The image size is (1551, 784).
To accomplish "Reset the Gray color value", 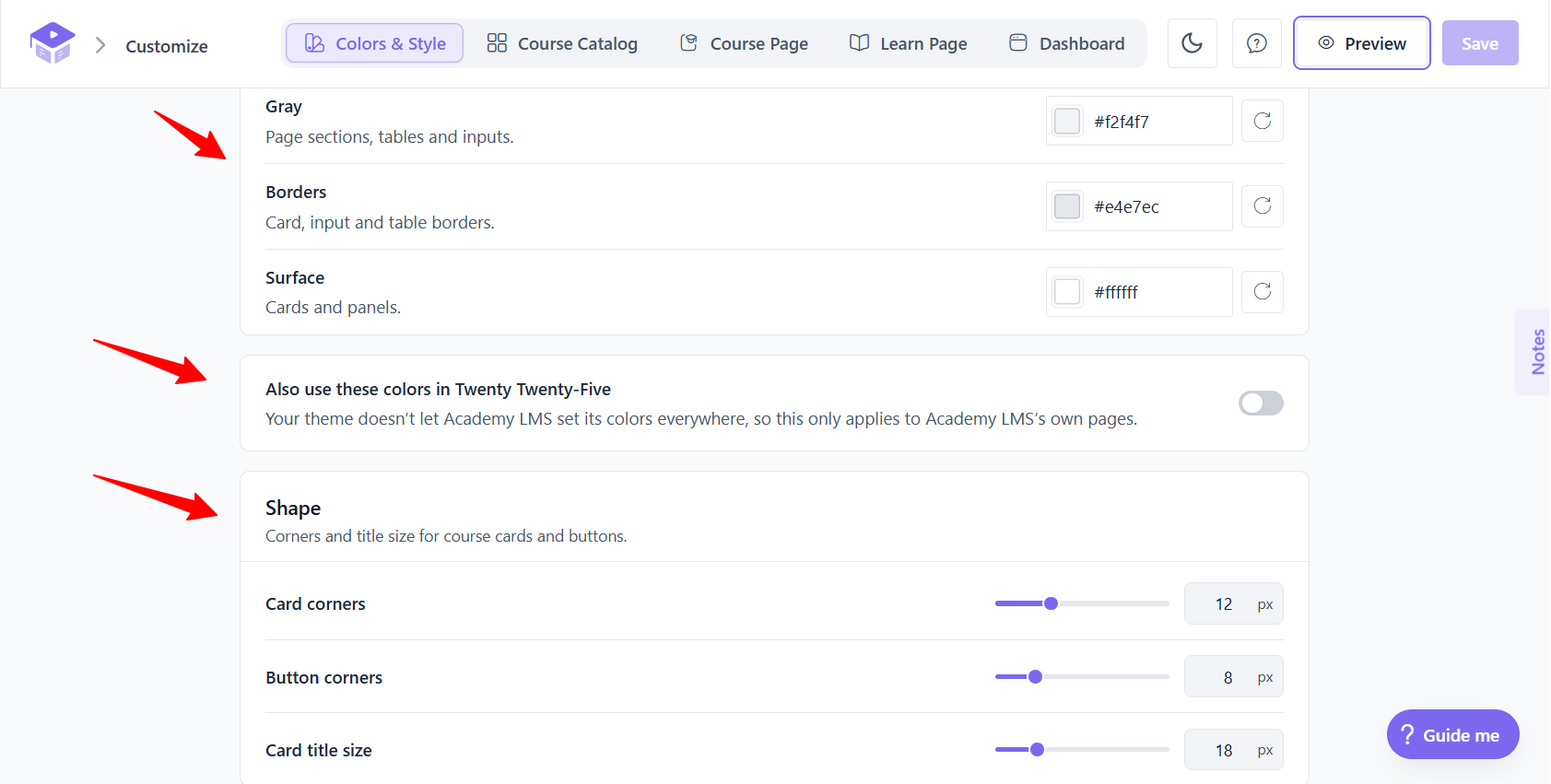I will [1262, 121].
